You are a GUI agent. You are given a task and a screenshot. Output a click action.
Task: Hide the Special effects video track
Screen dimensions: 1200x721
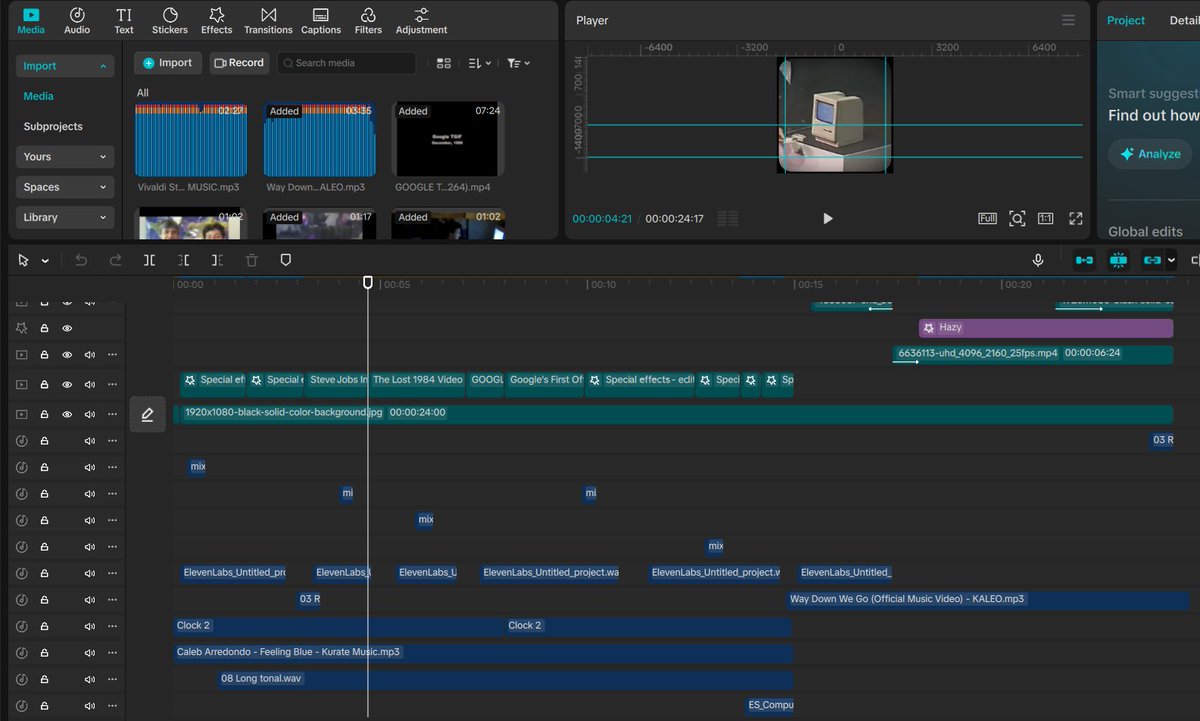[67, 384]
